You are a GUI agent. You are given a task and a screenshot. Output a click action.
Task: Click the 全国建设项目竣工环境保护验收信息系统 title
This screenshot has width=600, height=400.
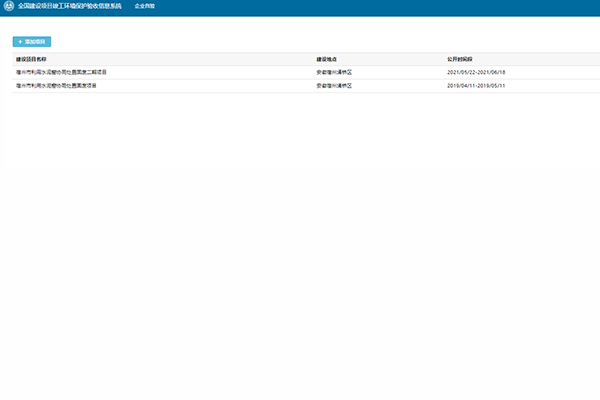68,6
